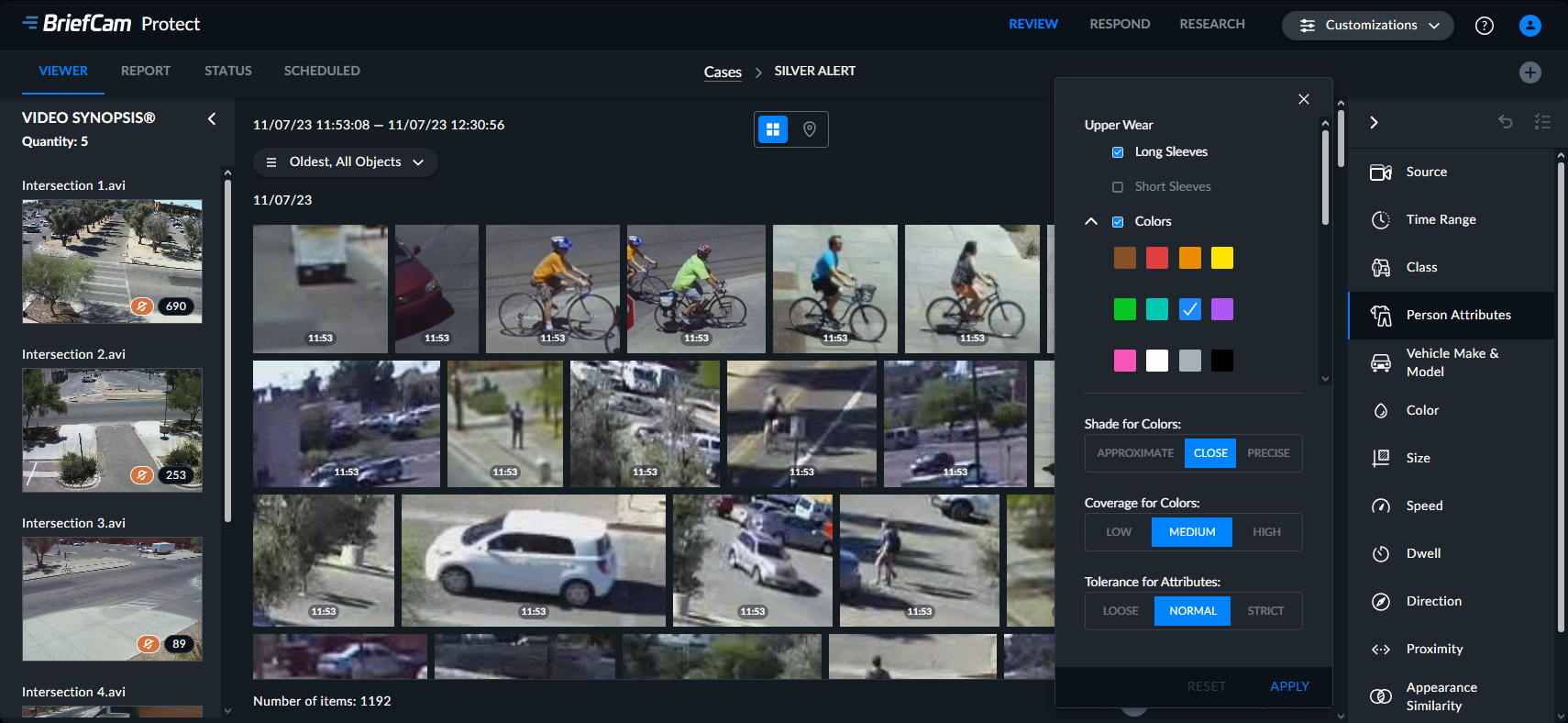Open the Time Range filter
This screenshot has width=1568, height=723.
[1441, 219]
